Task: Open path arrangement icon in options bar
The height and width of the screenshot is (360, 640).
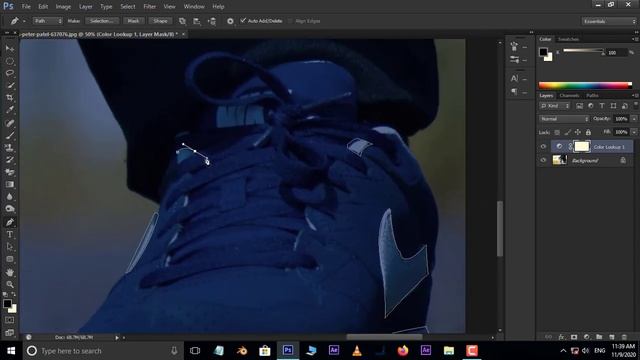Action: [x=212, y=21]
